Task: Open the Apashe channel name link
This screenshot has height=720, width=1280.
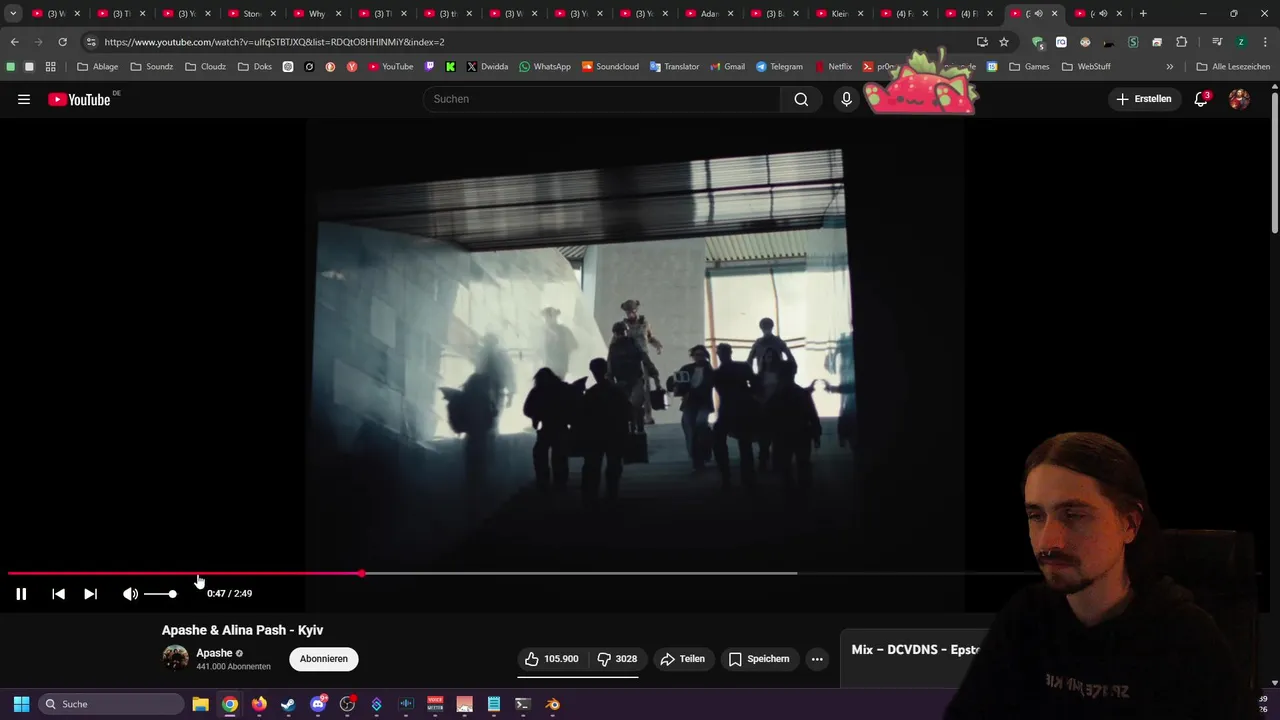Action: pos(214,653)
